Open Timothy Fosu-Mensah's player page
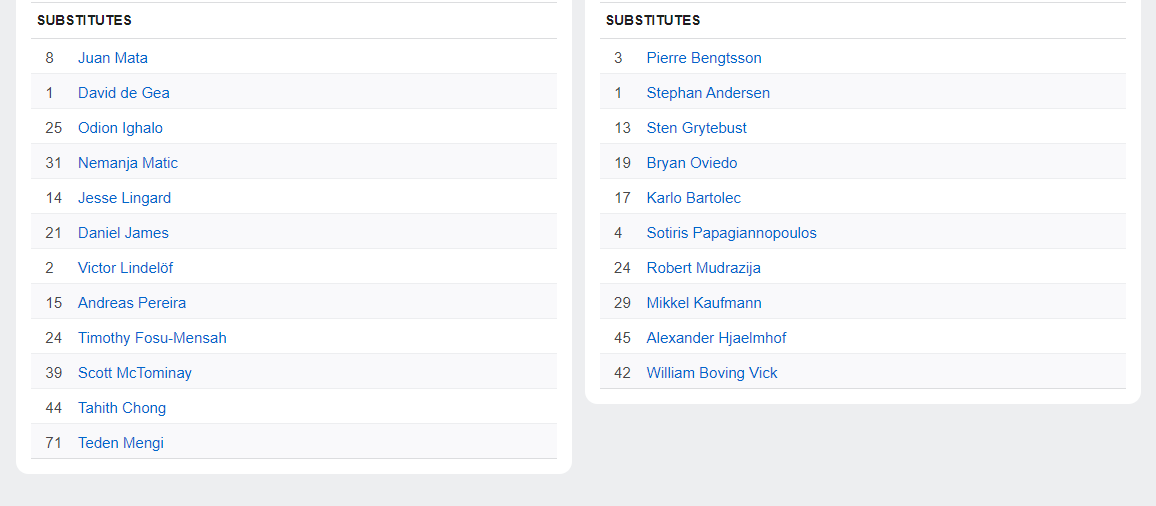 [152, 338]
